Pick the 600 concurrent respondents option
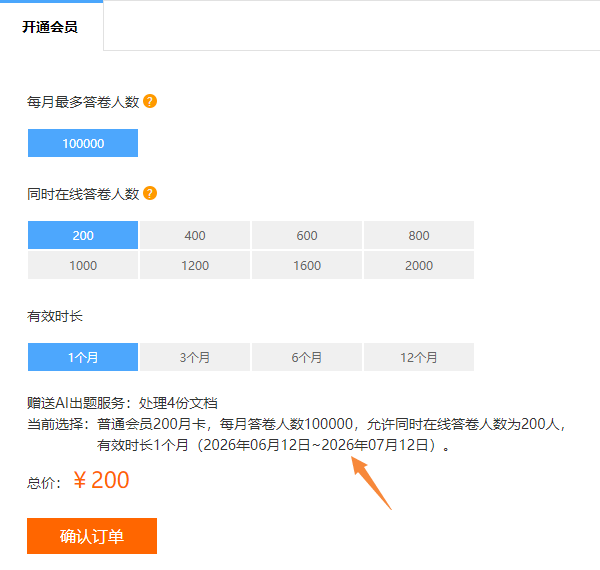Screen dimensions: 600x570 [x=307, y=235]
